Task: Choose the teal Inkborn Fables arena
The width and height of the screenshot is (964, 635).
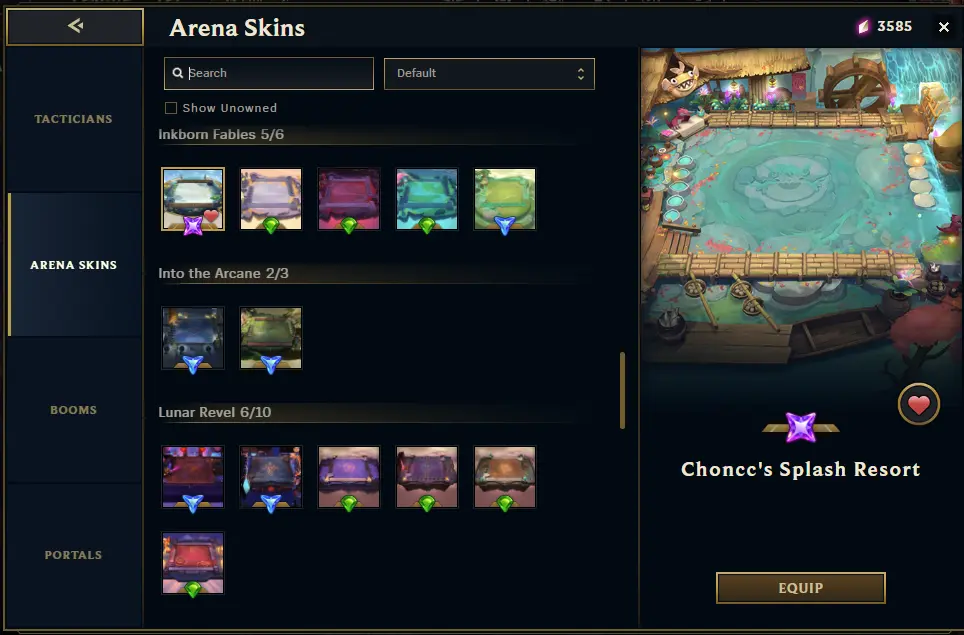Action: point(427,199)
